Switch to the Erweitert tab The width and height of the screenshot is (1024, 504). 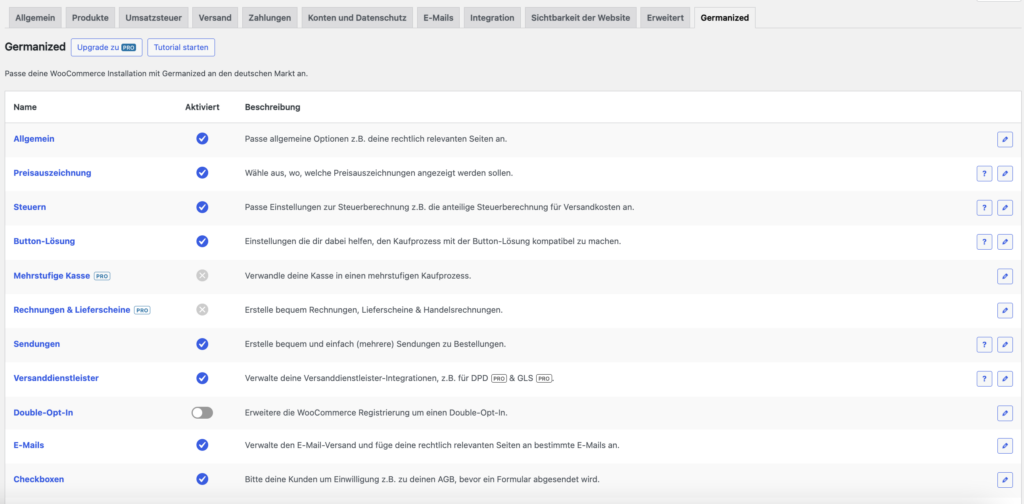click(665, 18)
